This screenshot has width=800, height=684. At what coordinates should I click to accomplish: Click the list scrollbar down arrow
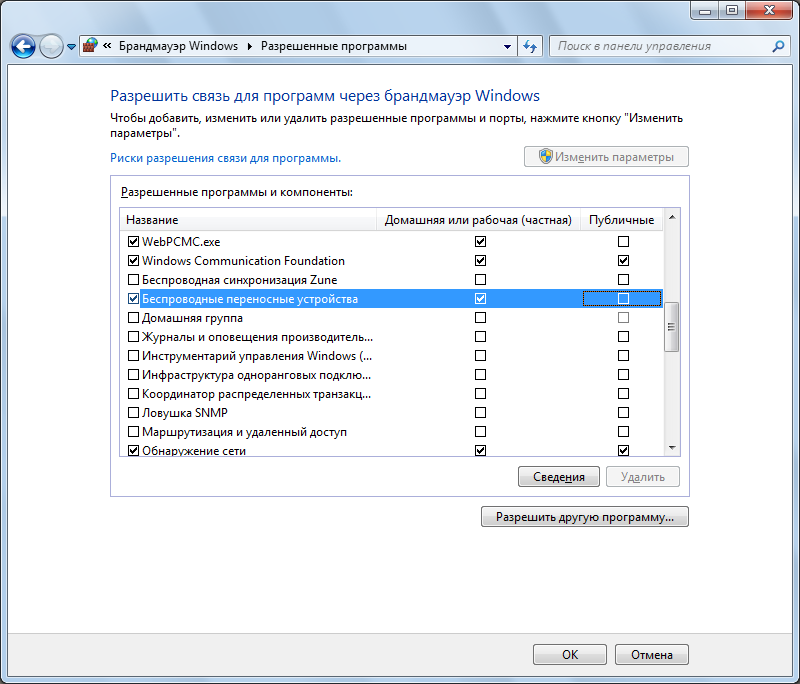672,448
